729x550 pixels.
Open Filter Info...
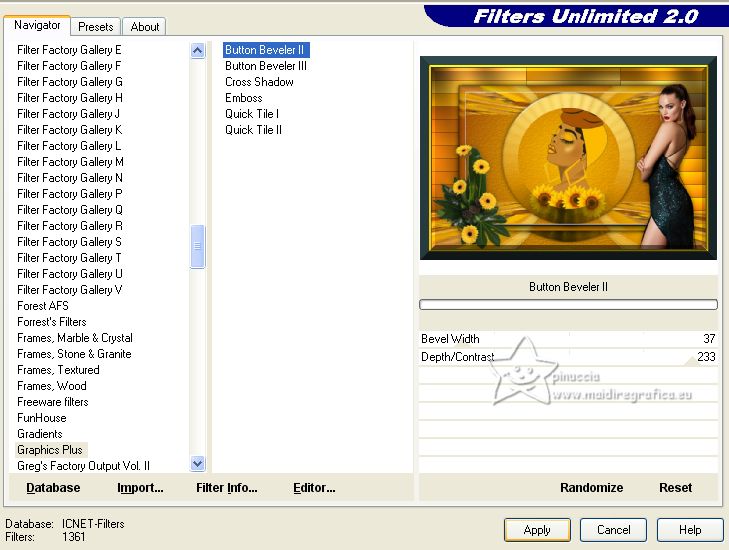coord(226,488)
